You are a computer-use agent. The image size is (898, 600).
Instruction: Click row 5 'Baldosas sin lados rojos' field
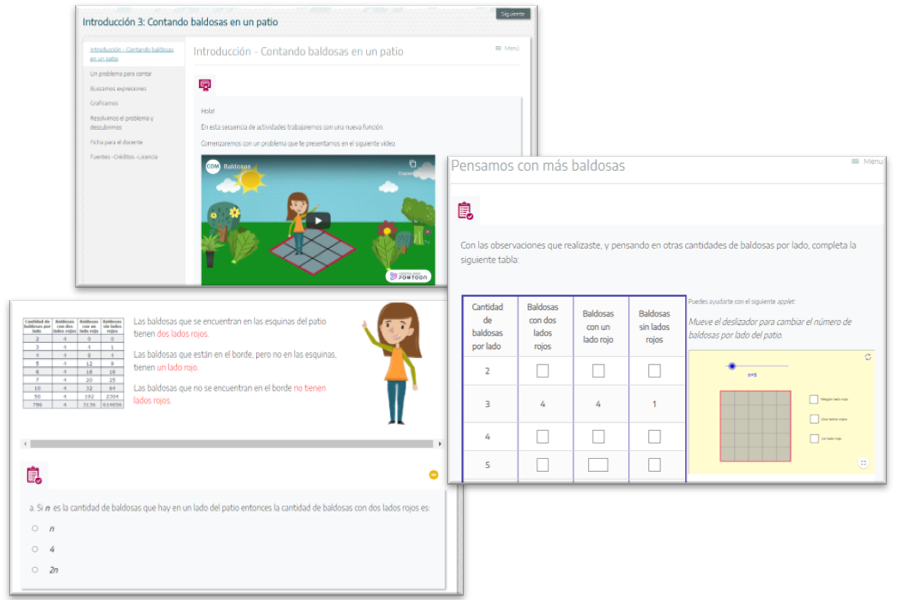click(x=654, y=465)
